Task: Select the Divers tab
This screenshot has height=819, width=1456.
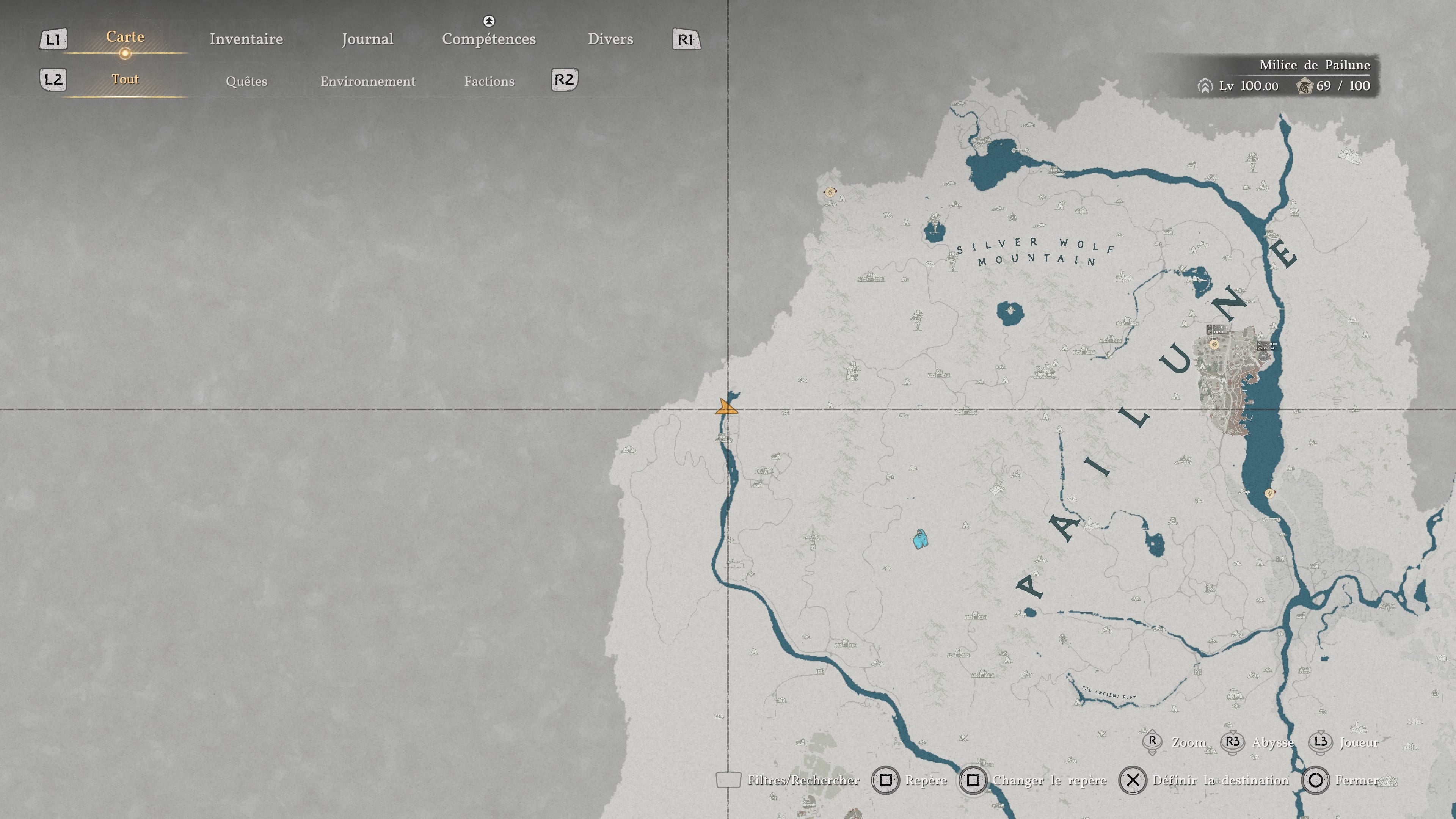Action: coord(610,39)
